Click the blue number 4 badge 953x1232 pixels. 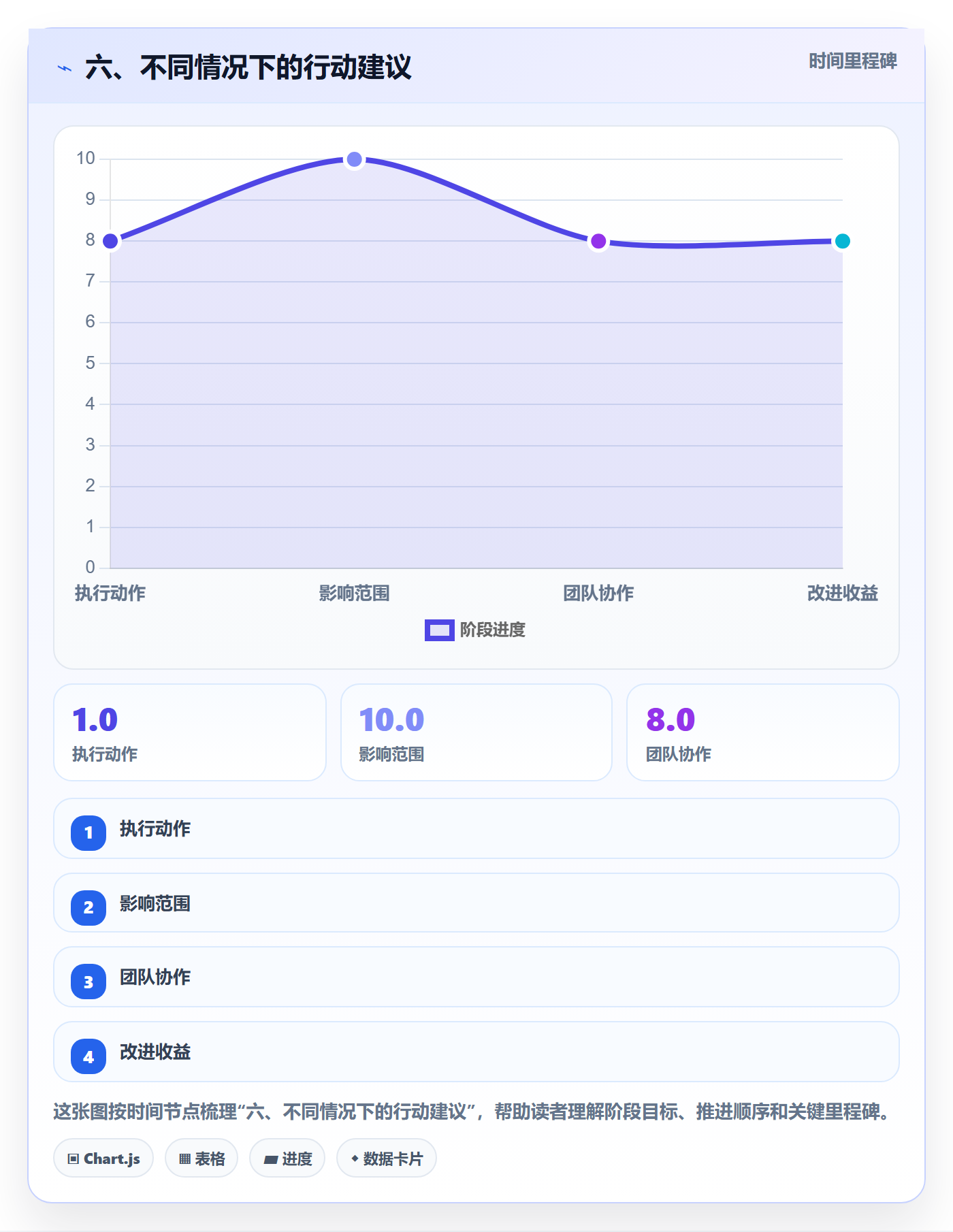(88, 1057)
